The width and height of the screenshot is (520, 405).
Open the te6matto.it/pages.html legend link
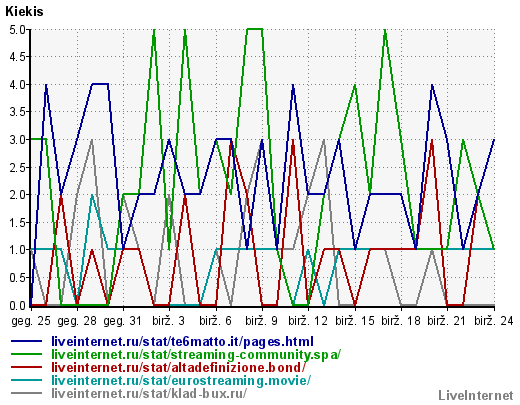182,342
